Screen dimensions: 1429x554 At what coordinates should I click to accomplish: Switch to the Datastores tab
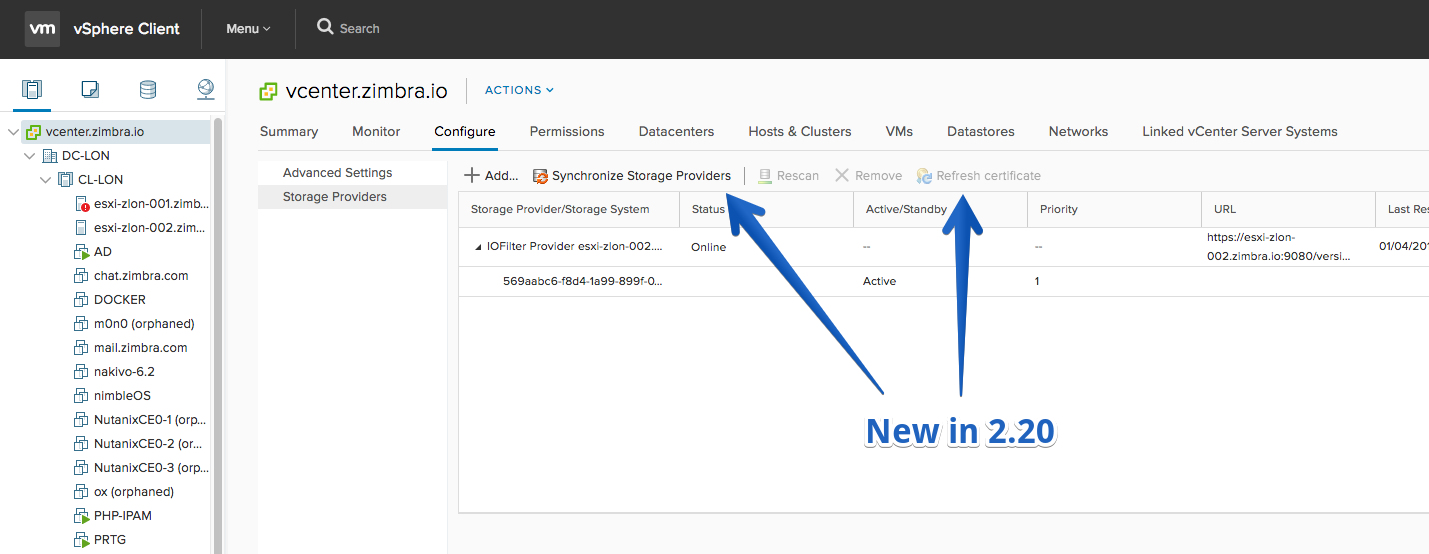(981, 132)
